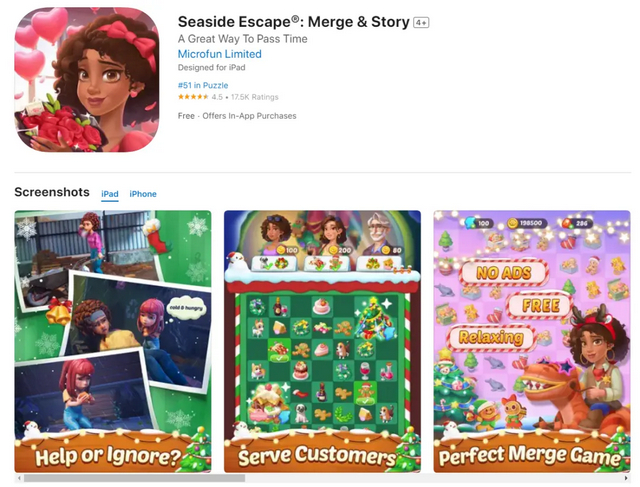The image size is (640, 487).
Task: Click the left scroll arrow under screenshots
Action: [18, 478]
